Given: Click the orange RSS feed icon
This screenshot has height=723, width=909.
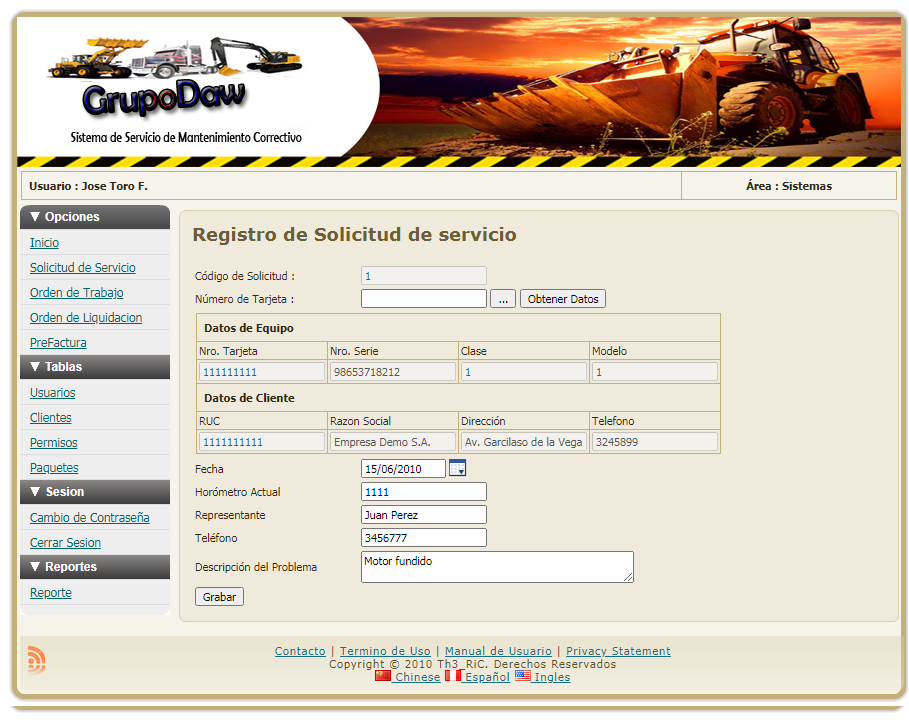Looking at the screenshot, I should (x=36, y=660).
